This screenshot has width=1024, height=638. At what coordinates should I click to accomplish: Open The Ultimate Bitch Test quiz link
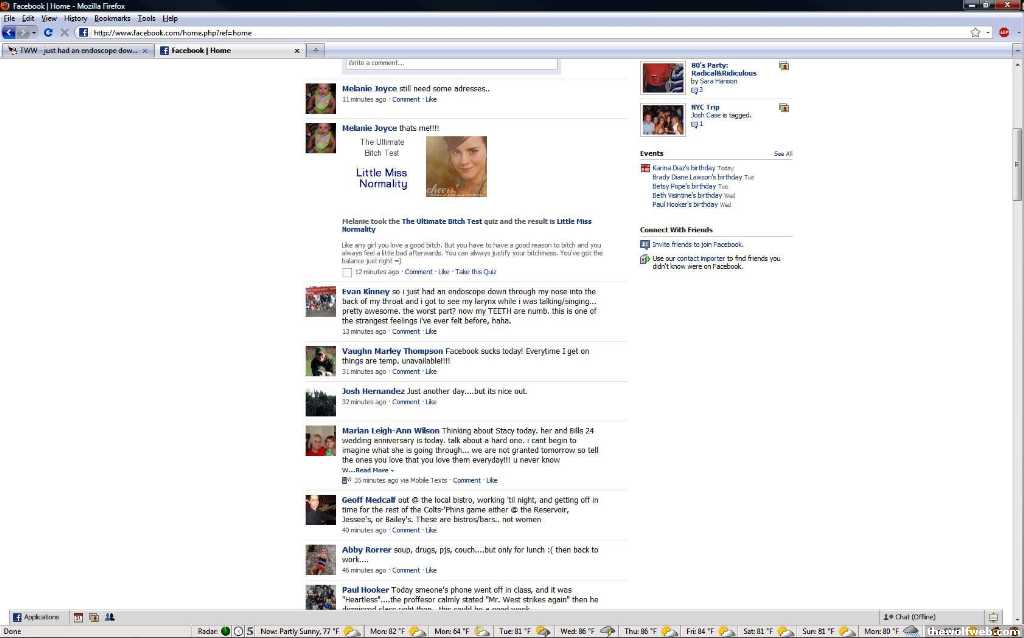[441, 221]
